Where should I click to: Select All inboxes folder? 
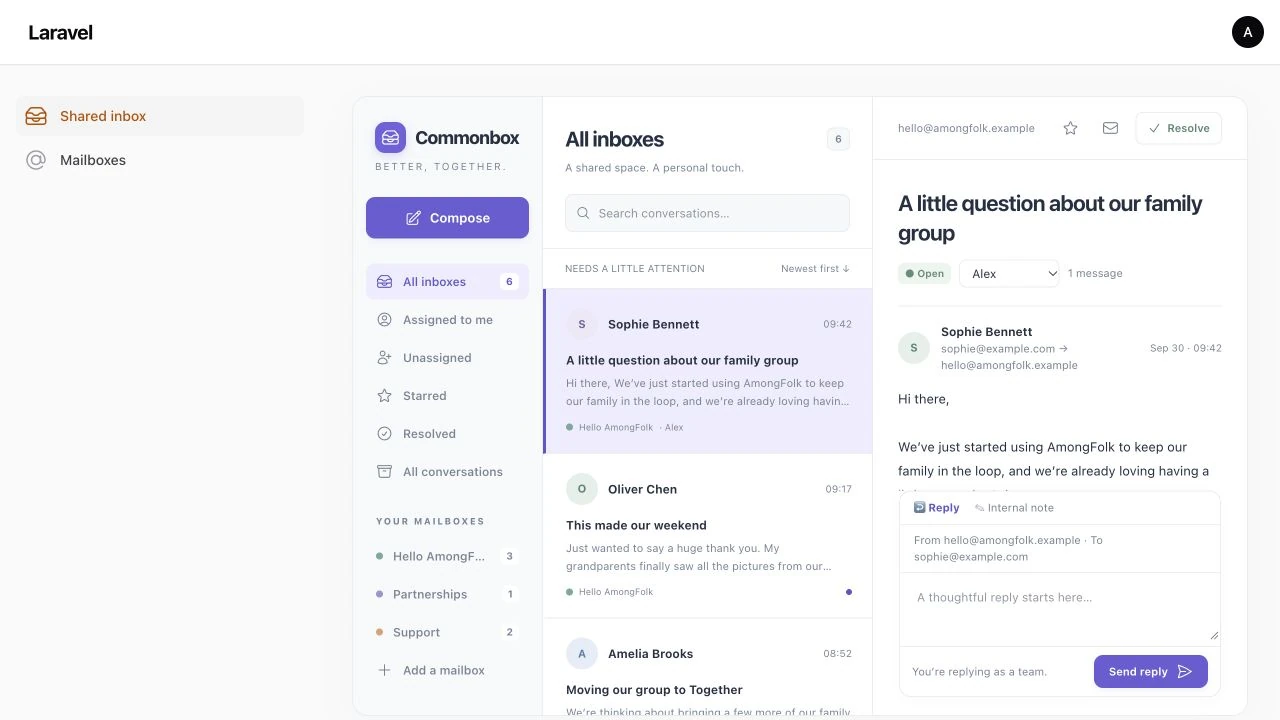click(447, 282)
